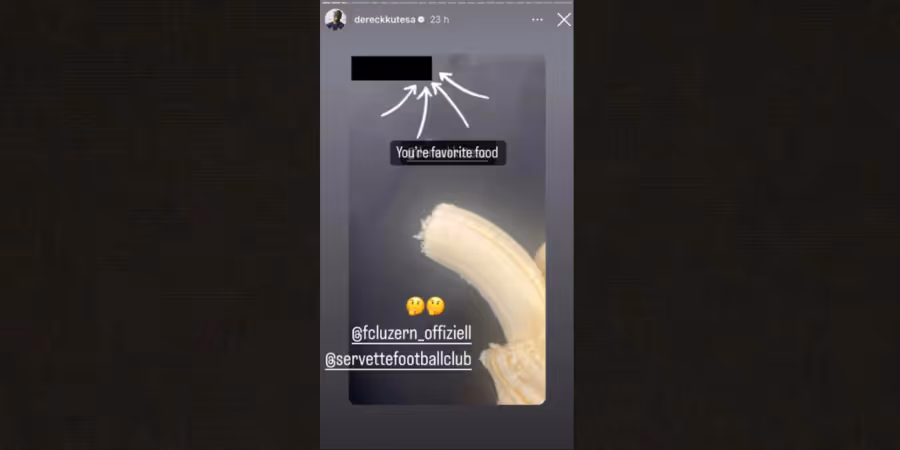900x450 pixels.
Task: Click the dark area right of the story
Action: (737, 225)
